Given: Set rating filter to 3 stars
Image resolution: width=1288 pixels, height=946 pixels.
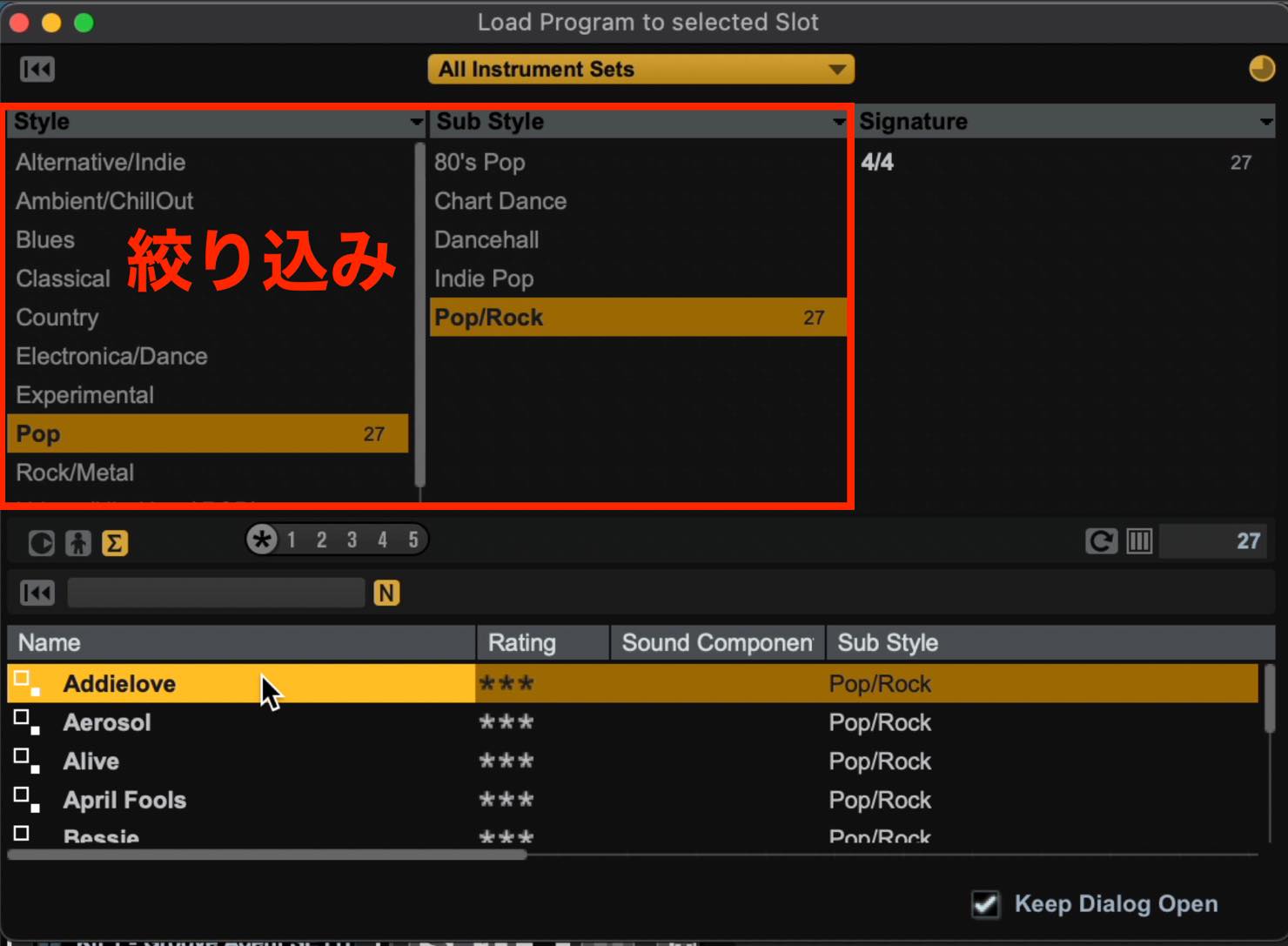Looking at the screenshot, I should tap(352, 540).
